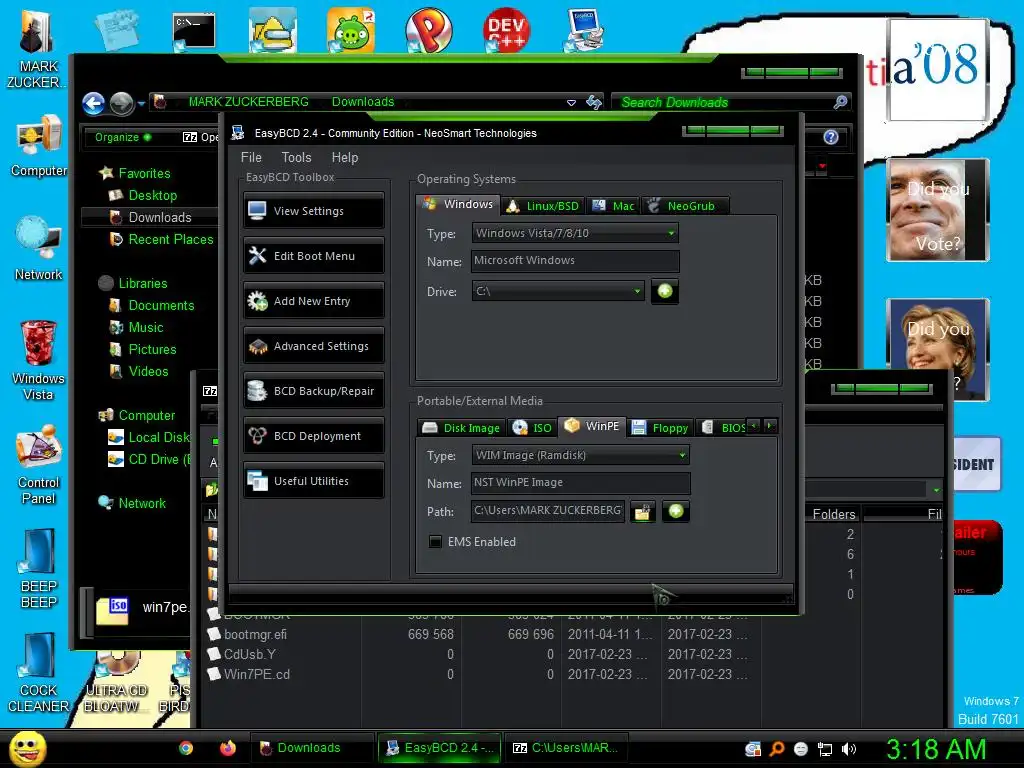Switch to Downloads taskbar button
This screenshot has width=1024, height=768.
pyautogui.click(x=312, y=748)
